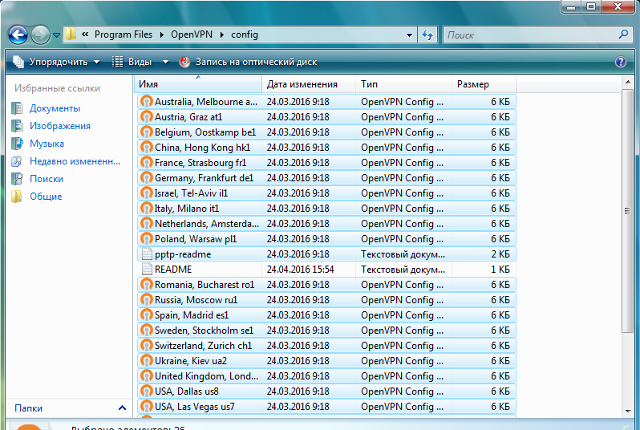Expand the arrow after OpenVPN in path
Image resolution: width=640 pixels, height=430 pixels.
point(222,35)
